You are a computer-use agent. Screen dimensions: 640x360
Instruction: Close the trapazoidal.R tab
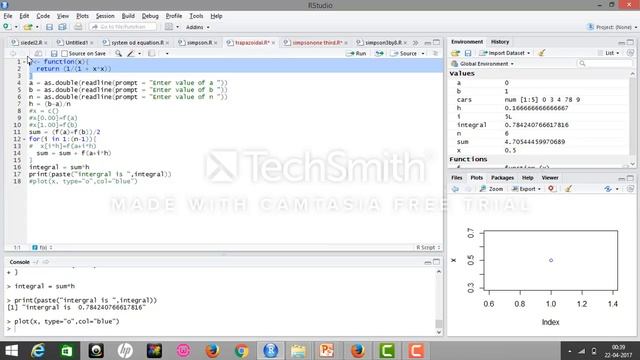[273, 42]
